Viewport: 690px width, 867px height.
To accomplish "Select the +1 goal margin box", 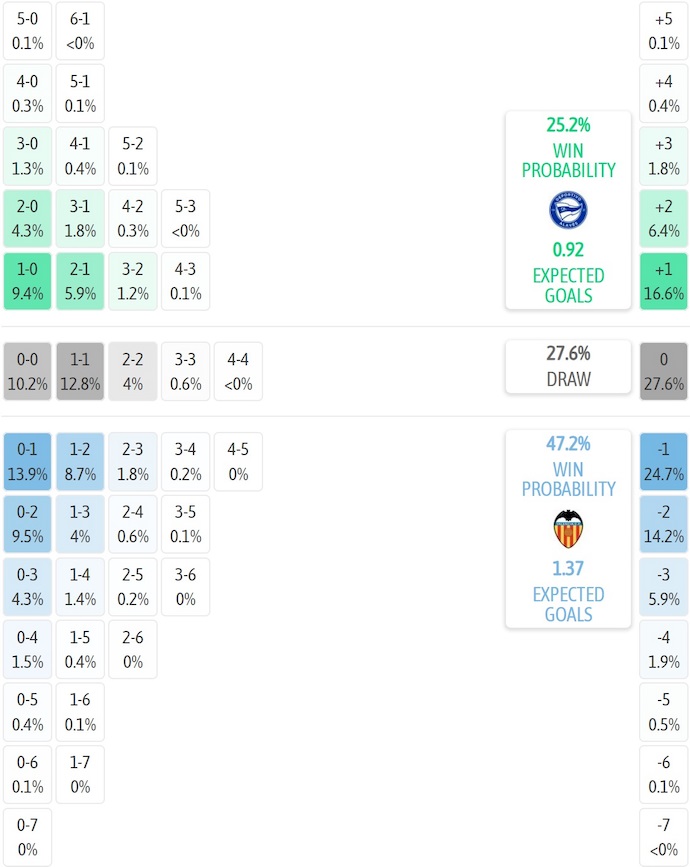I will click(x=664, y=282).
